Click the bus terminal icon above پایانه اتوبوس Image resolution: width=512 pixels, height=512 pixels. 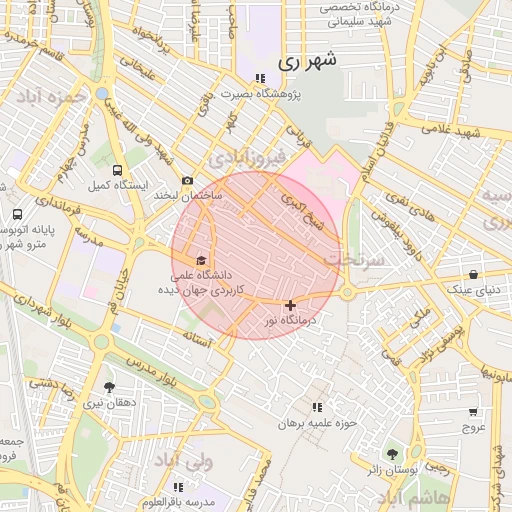[x=18, y=214]
